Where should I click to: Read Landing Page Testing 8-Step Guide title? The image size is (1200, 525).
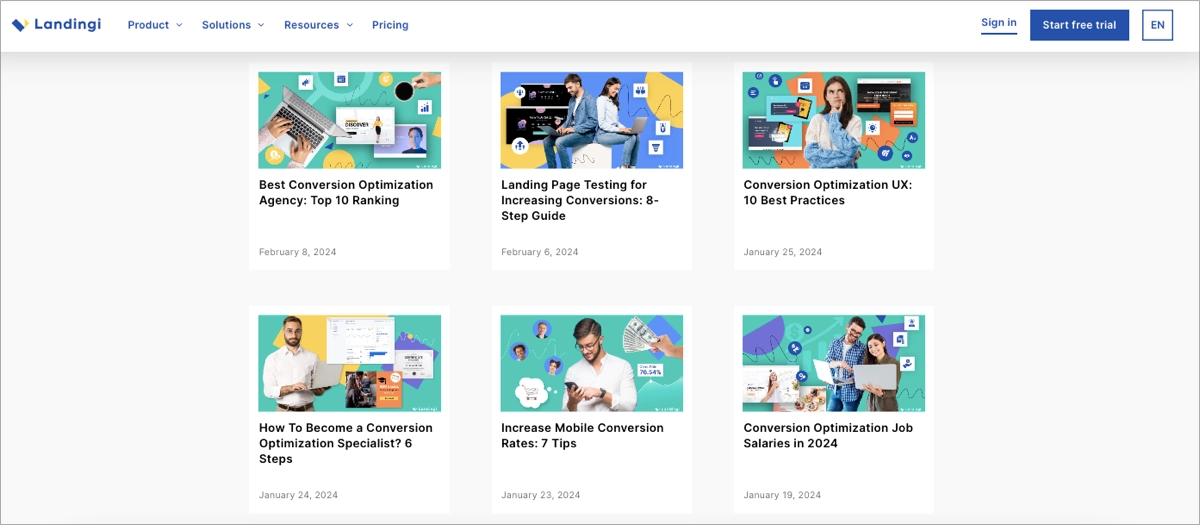(580, 200)
